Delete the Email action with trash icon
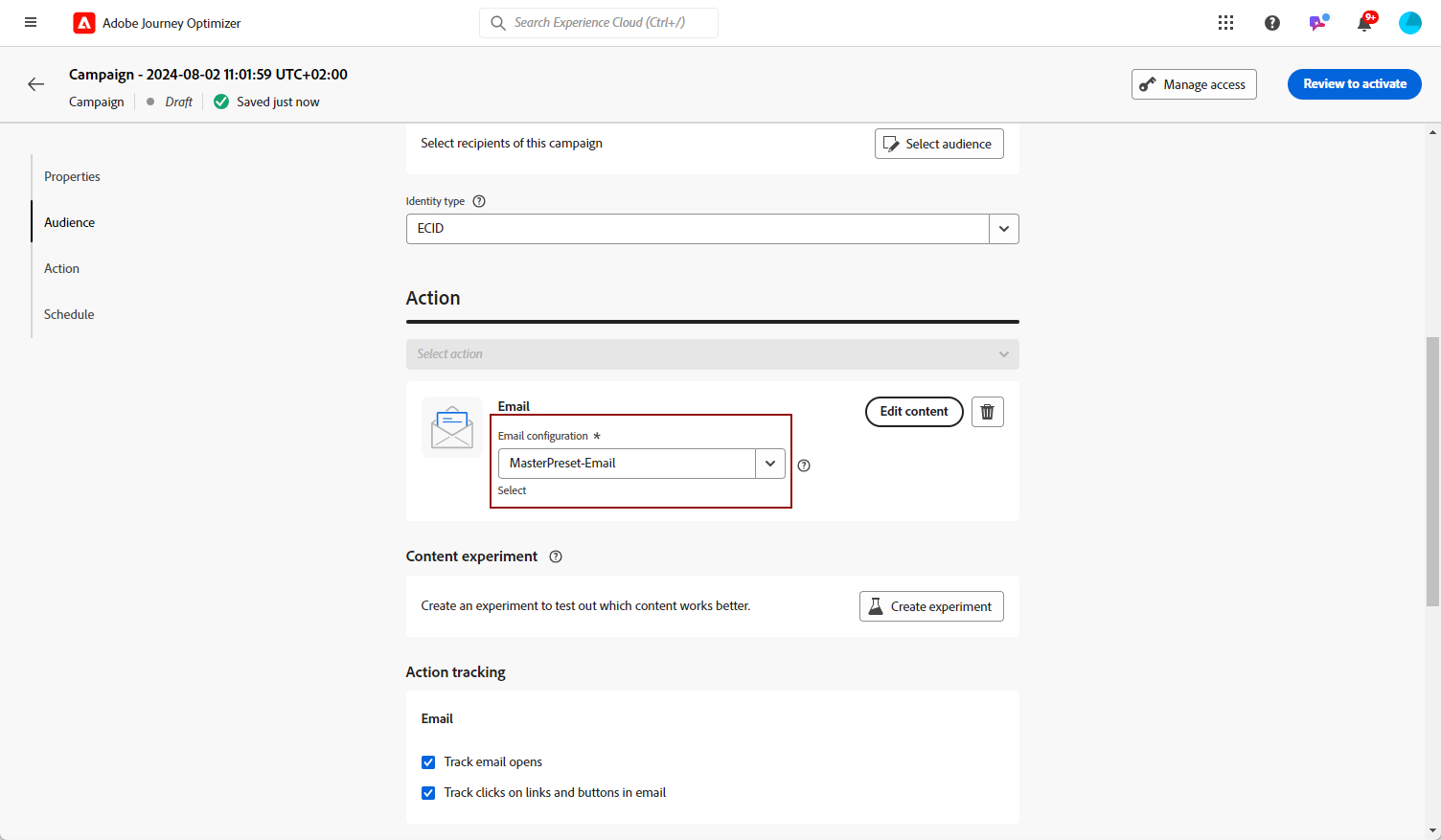The image size is (1441, 840). tap(987, 412)
